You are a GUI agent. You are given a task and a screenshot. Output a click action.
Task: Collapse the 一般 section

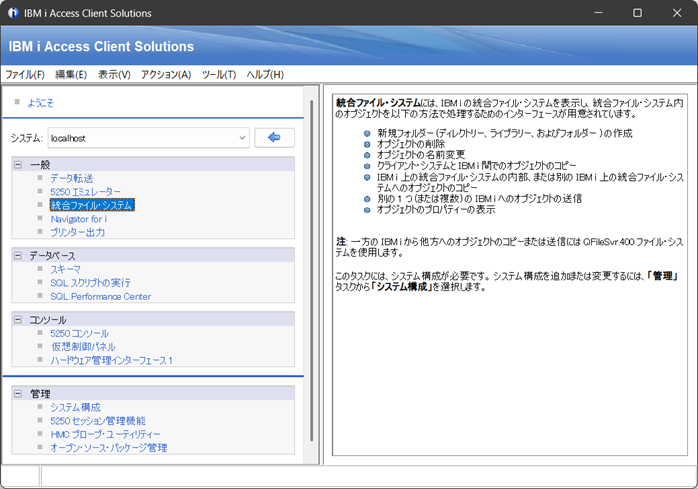(18, 164)
